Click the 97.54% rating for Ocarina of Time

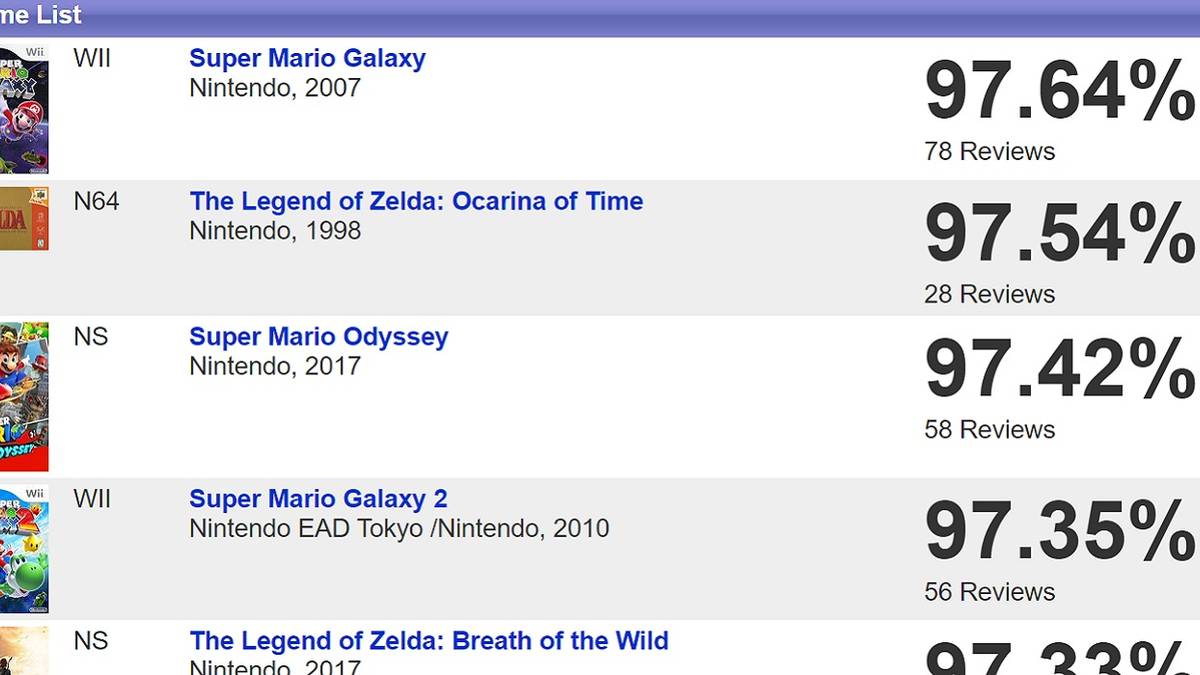click(x=1059, y=234)
